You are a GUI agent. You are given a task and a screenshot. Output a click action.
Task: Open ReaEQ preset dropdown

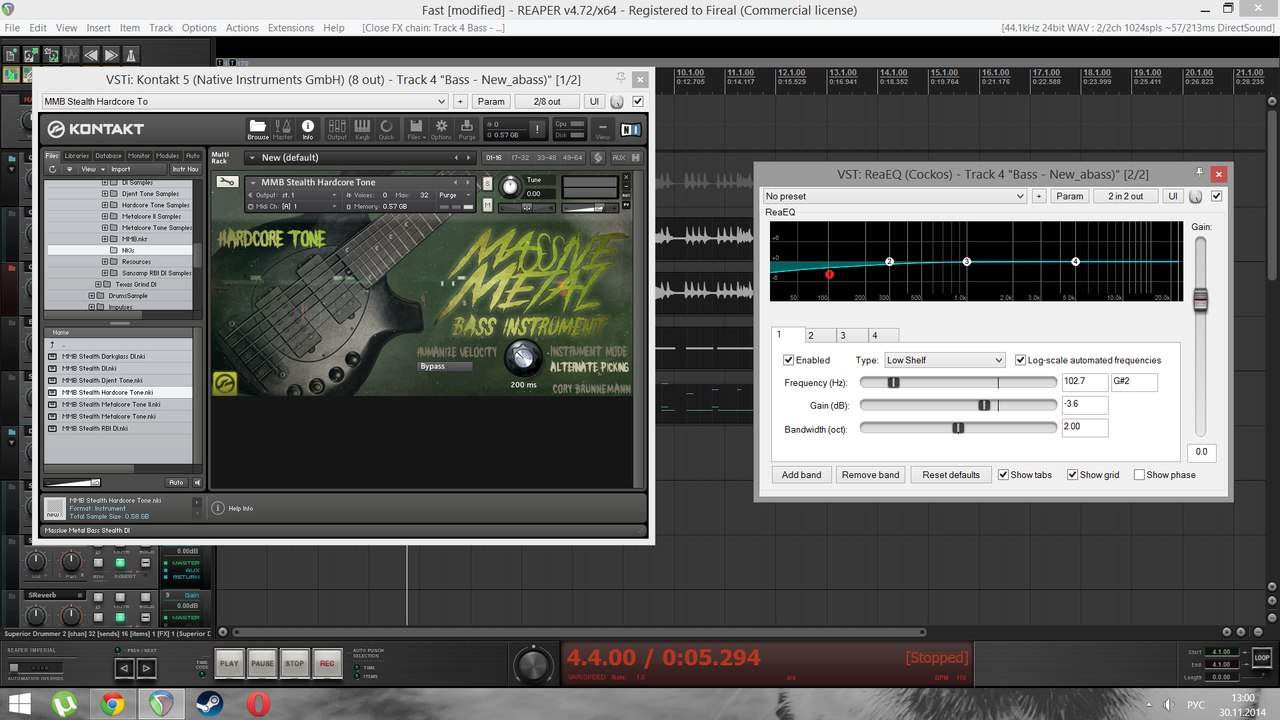pyautogui.click(x=894, y=196)
